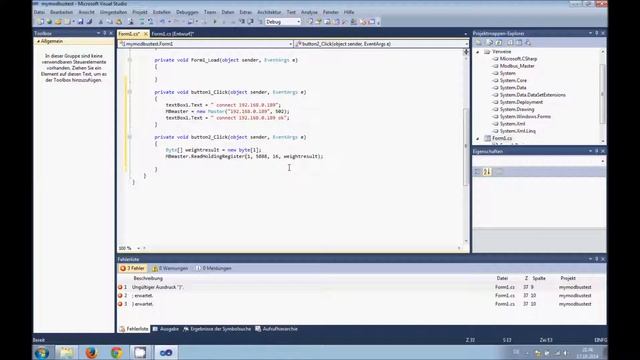Click the Start Debugging play icon
The width and height of the screenshot is (640, 360).
pos(215,22)
